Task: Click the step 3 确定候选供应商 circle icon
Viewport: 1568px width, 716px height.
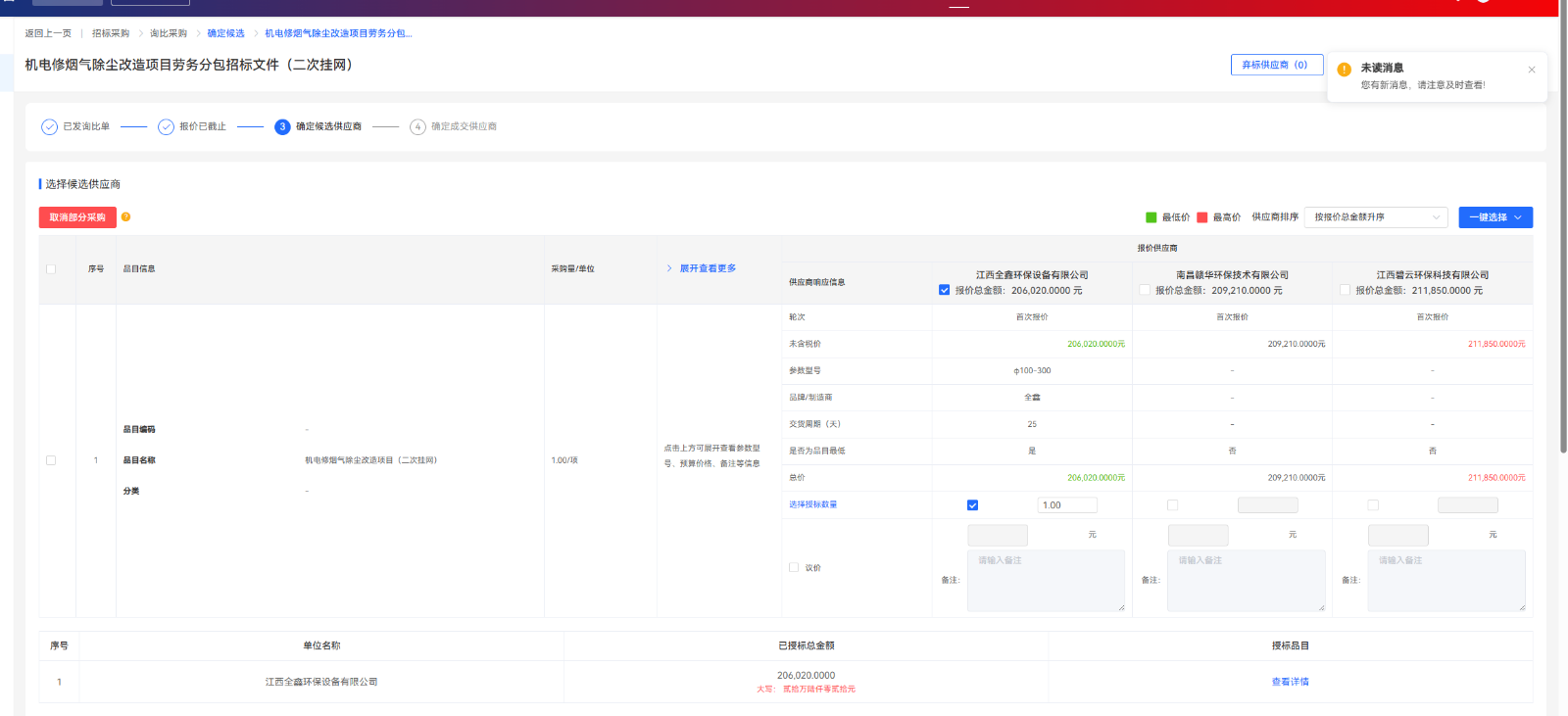Action: click(x=282, y=127)
